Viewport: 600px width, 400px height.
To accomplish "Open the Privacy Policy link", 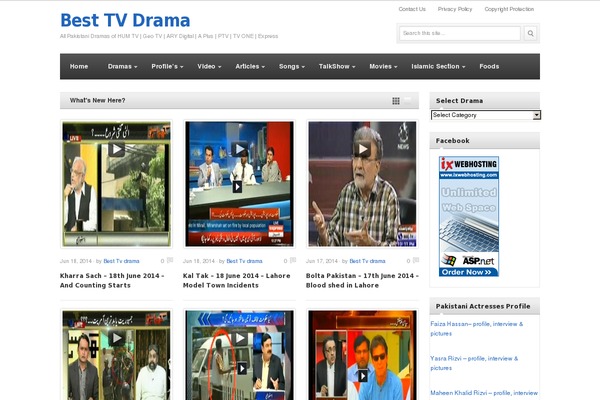I will click(455, 9).
